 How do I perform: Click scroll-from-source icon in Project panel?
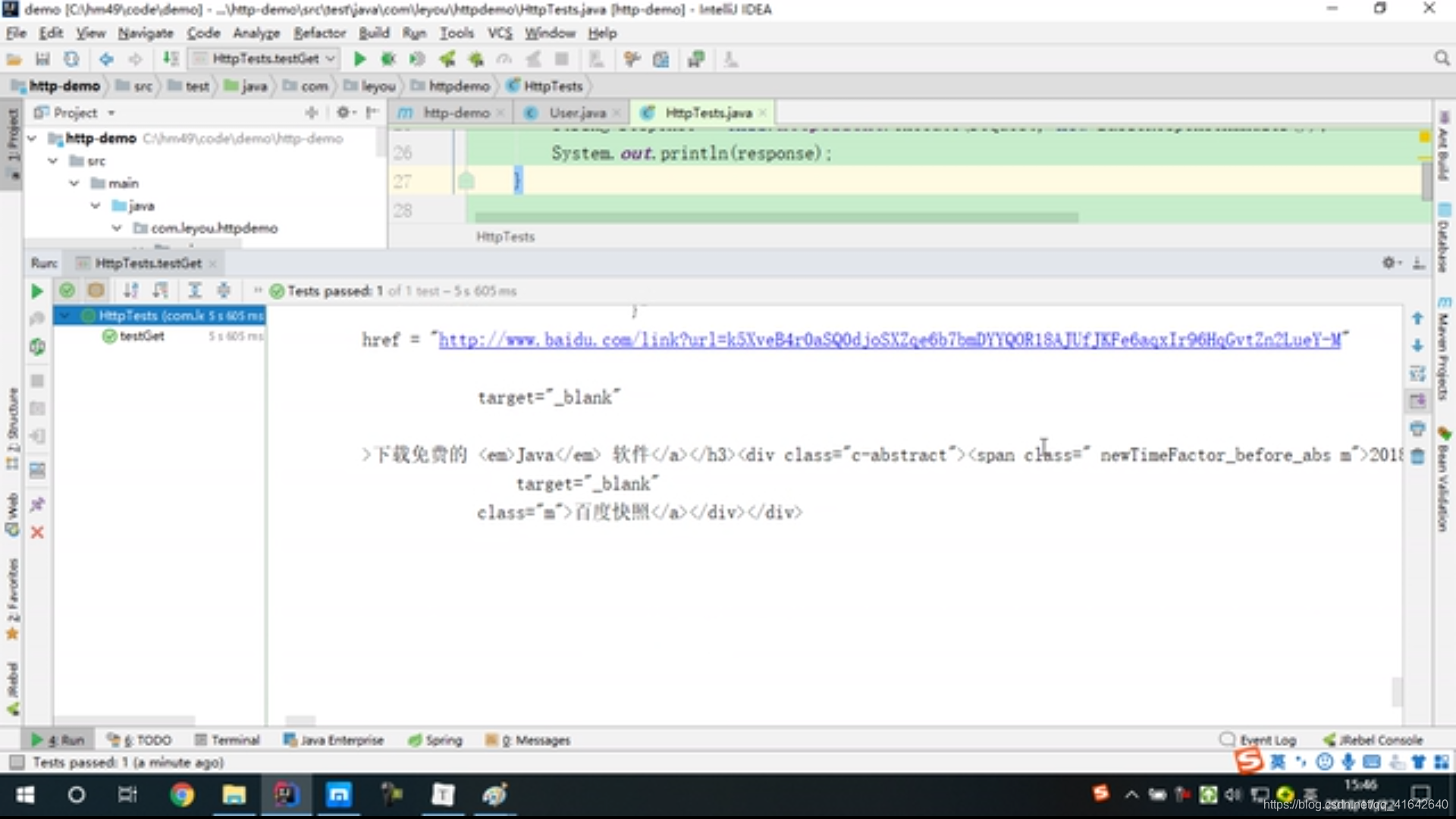312,112
